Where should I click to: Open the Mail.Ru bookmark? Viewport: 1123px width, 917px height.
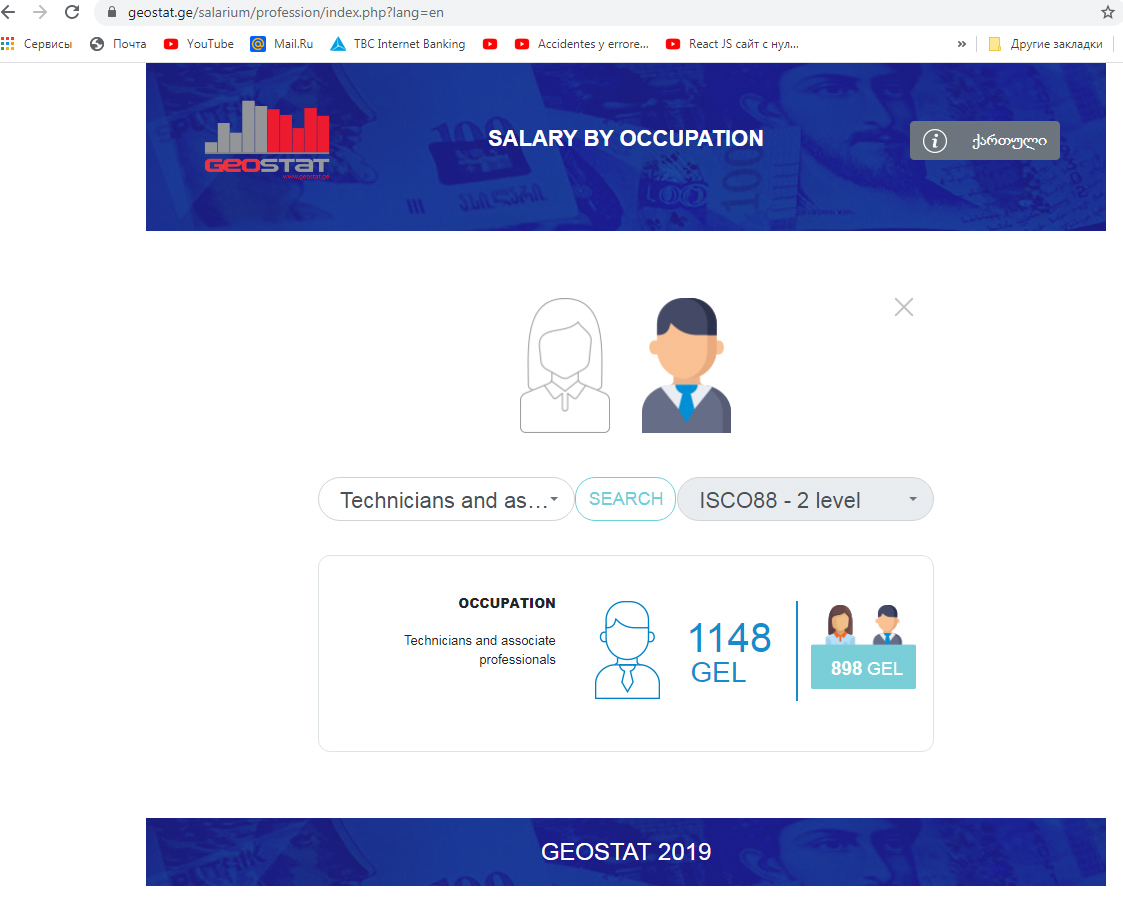tap(282, 44)
